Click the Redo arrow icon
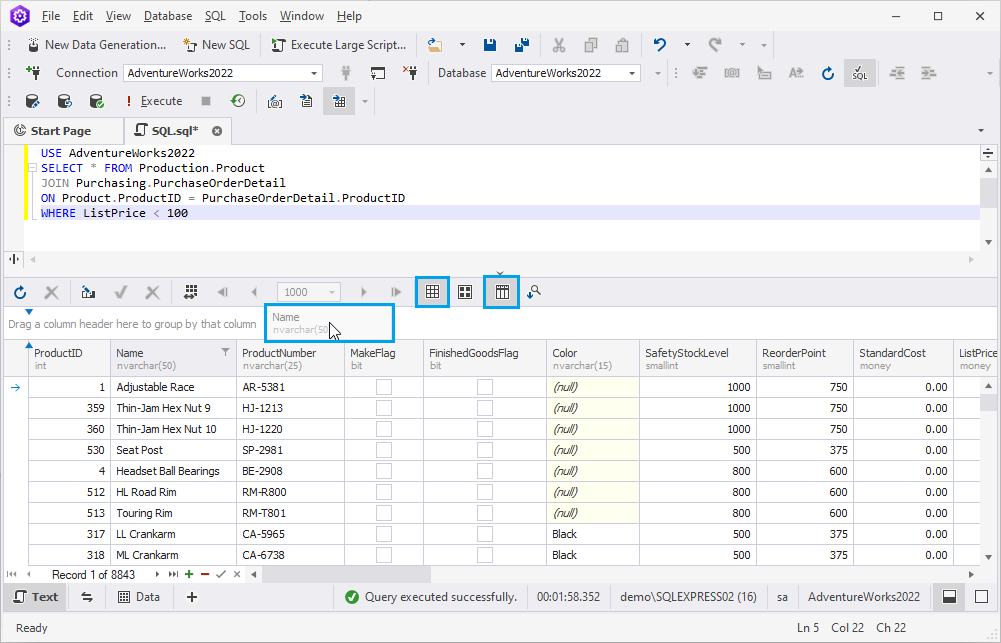 715,45
